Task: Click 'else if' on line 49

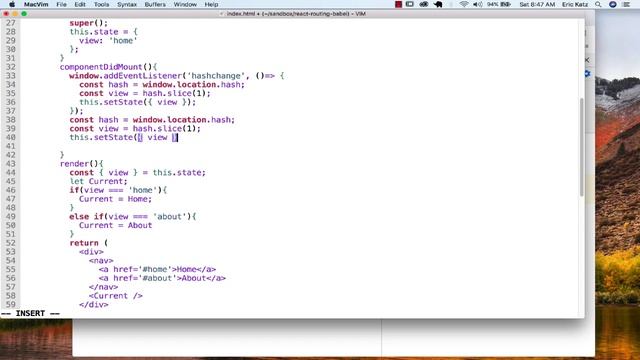Action: (86, 217)
